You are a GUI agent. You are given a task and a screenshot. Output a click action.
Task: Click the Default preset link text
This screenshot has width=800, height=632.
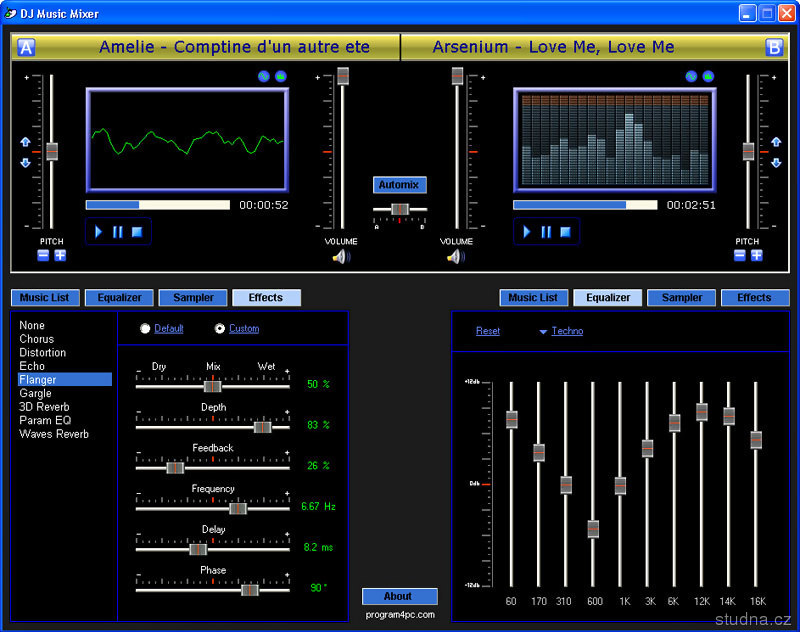[x=169, y=328]
